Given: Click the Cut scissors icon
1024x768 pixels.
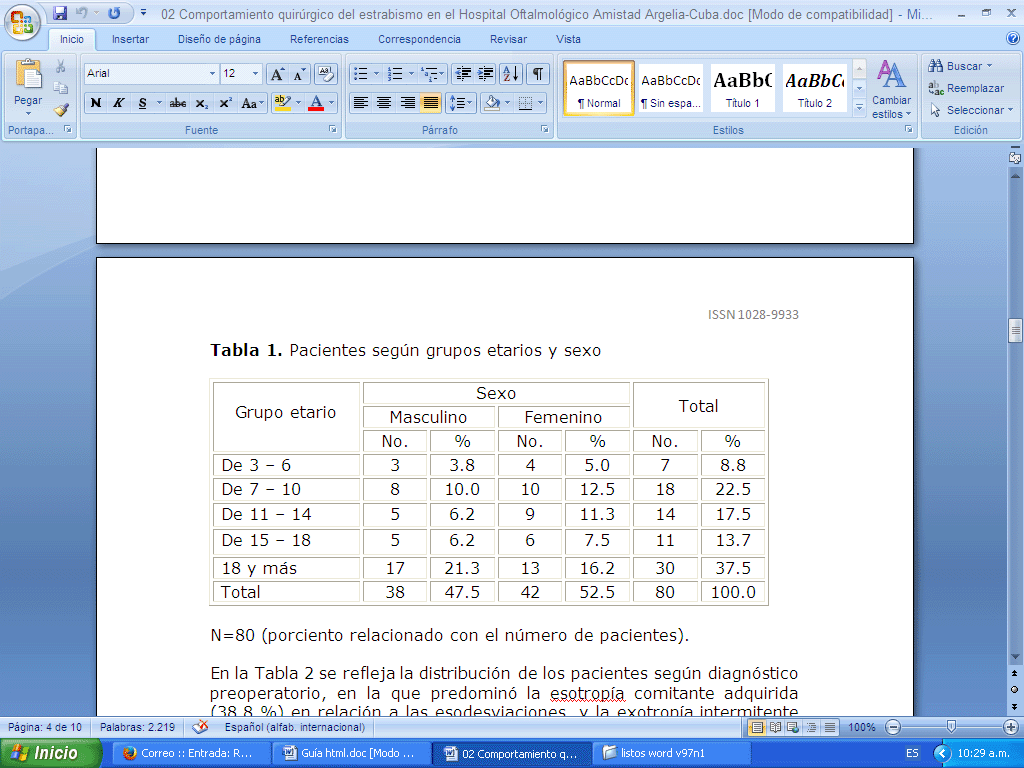Looking at the screenshot, I should coord(61,67).
